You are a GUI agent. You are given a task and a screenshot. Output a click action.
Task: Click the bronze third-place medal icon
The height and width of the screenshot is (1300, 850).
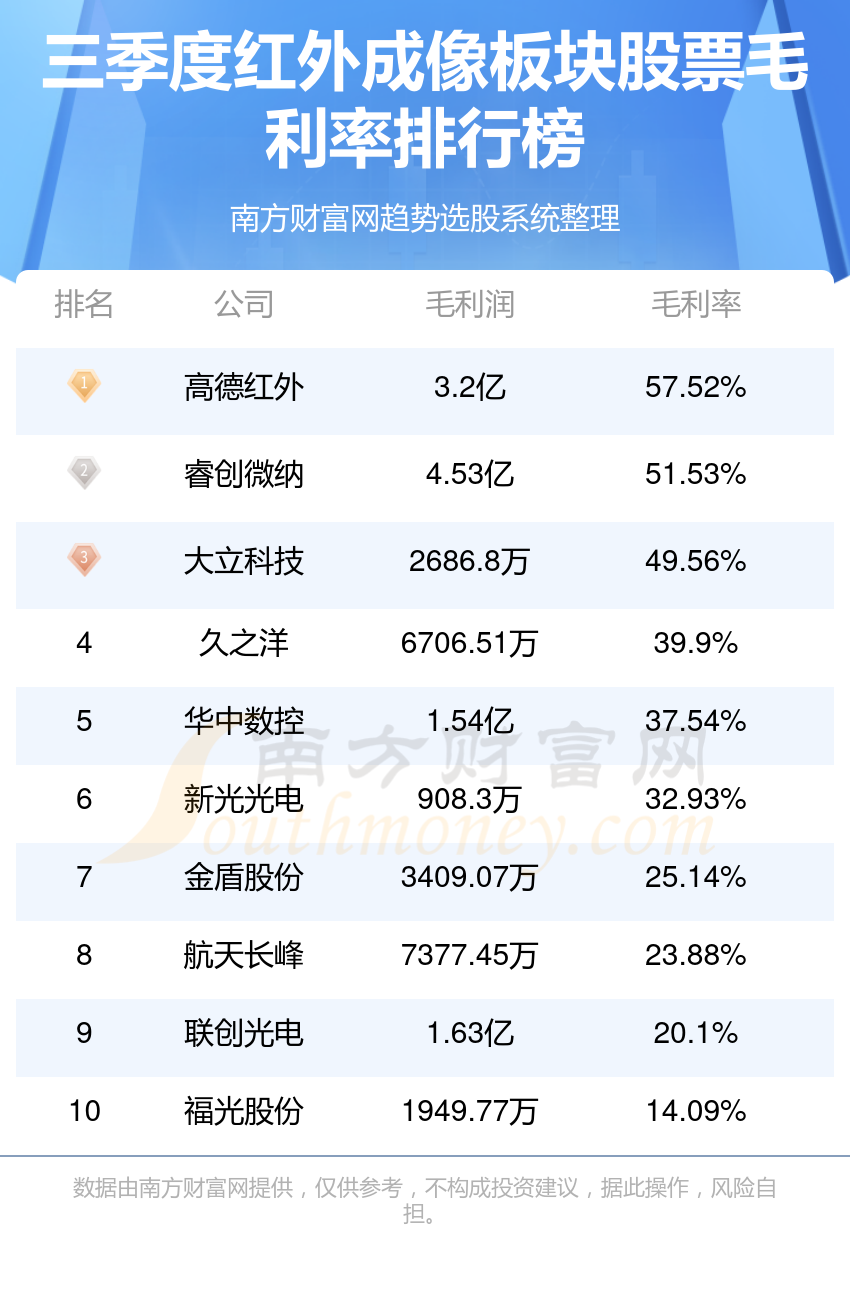(84, 559)
